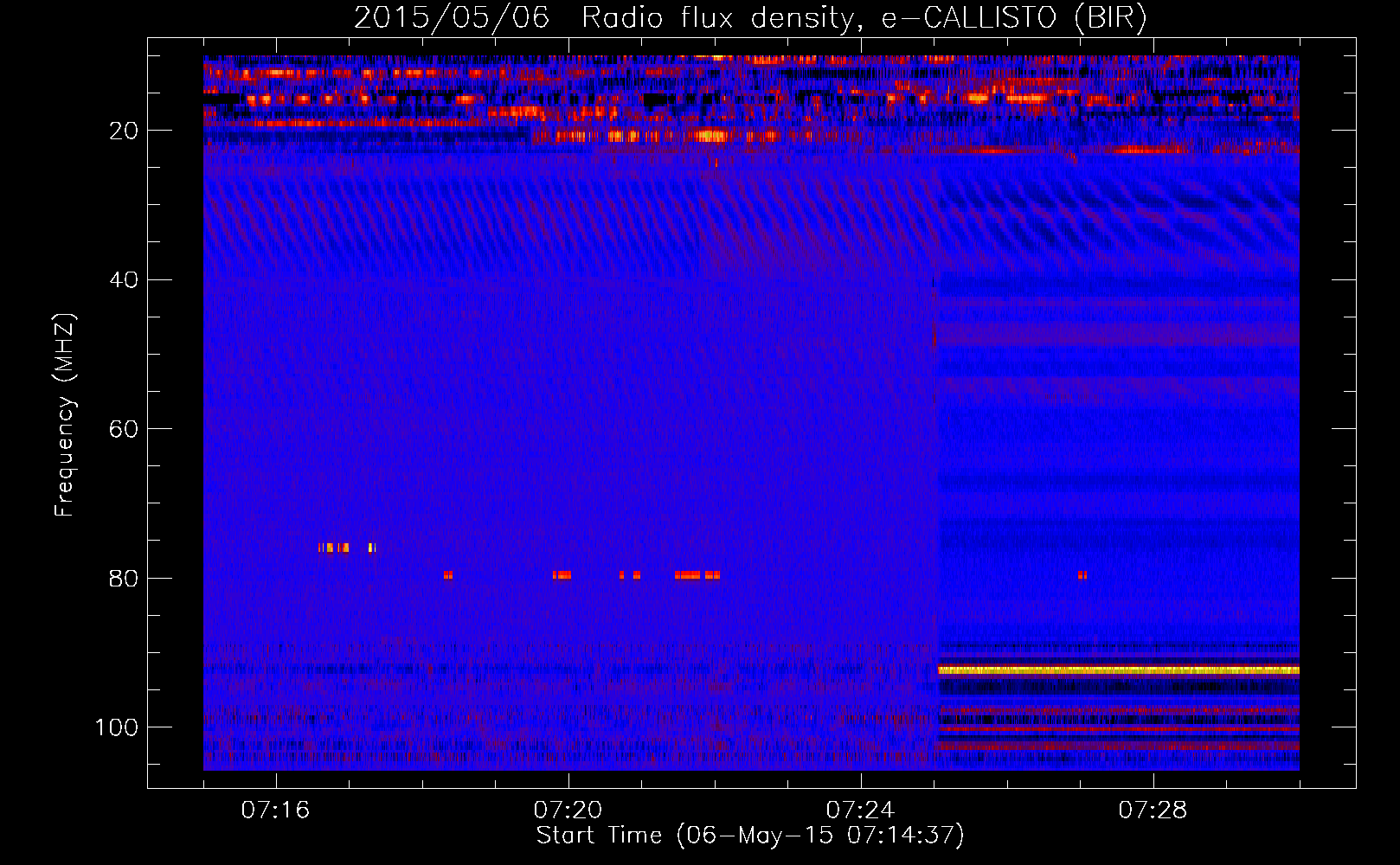Click the 40 frequency tick label
1400x865 pixels.
click(x=124, y=280)
